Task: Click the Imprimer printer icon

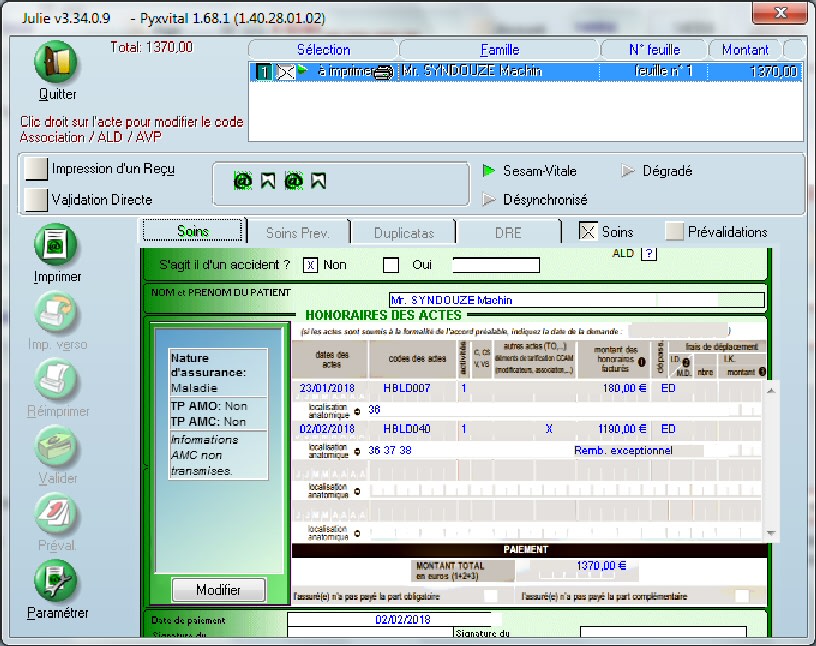Action: (56, 245)
